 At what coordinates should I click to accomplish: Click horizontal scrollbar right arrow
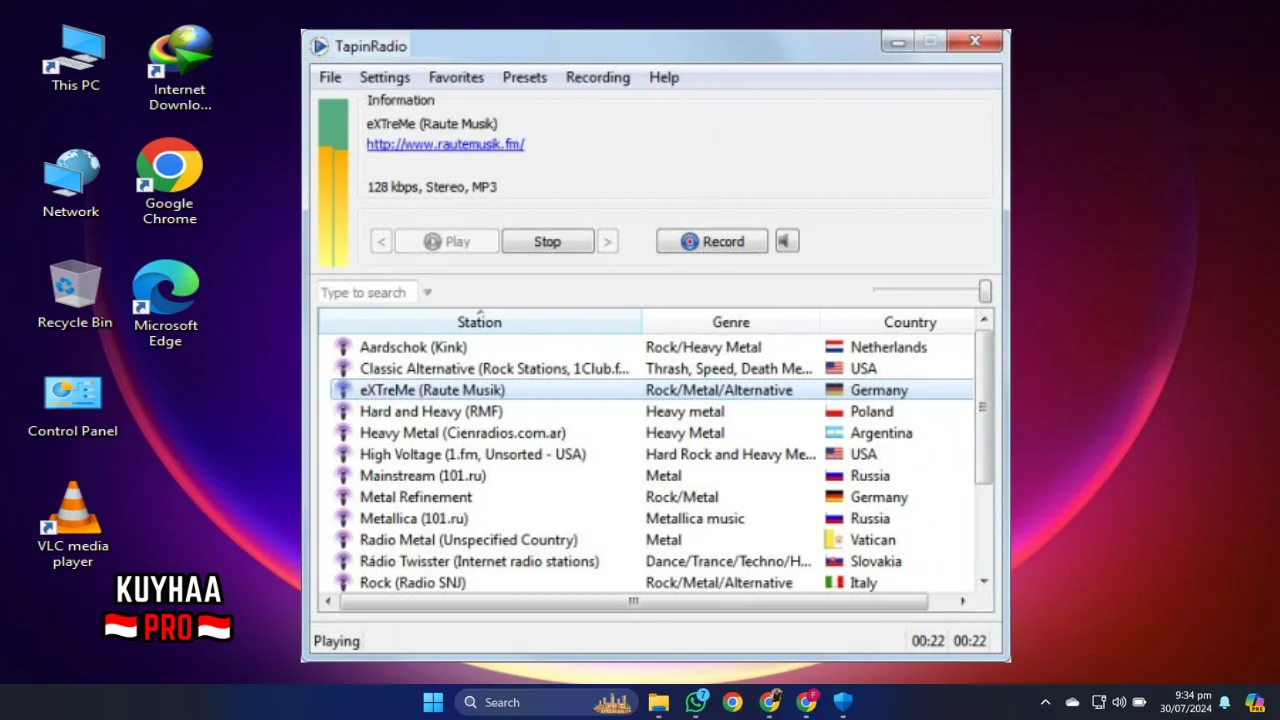(963, 601)
